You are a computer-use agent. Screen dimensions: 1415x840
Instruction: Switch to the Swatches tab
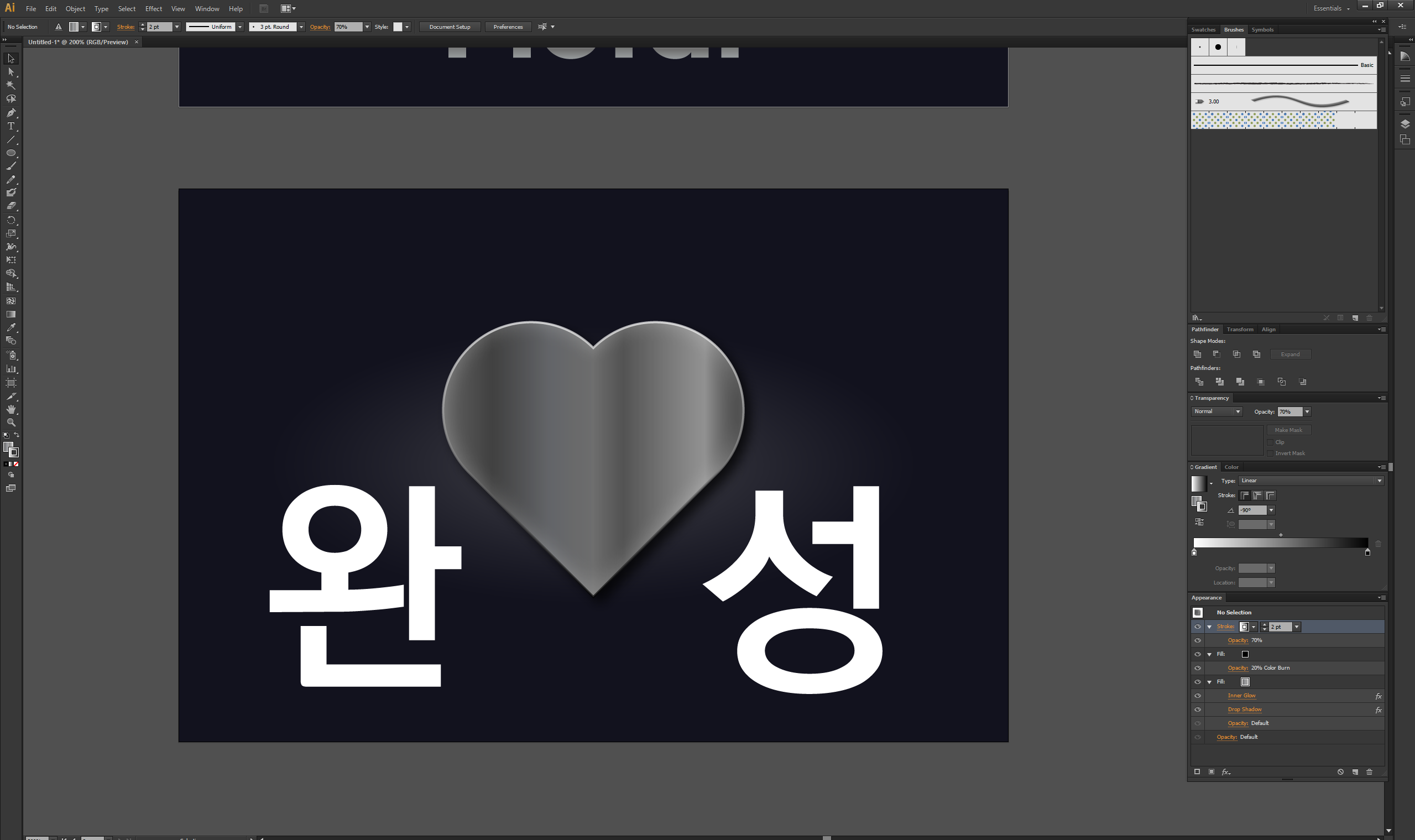[x=1203, y=29]
